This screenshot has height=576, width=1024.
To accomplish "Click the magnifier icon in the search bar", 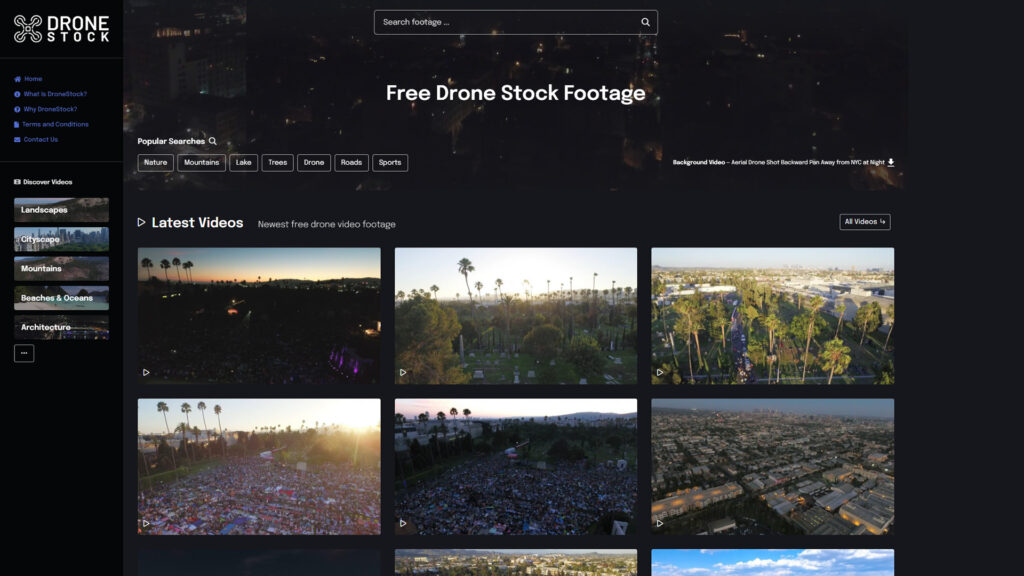I will click(x=644, y=21).
